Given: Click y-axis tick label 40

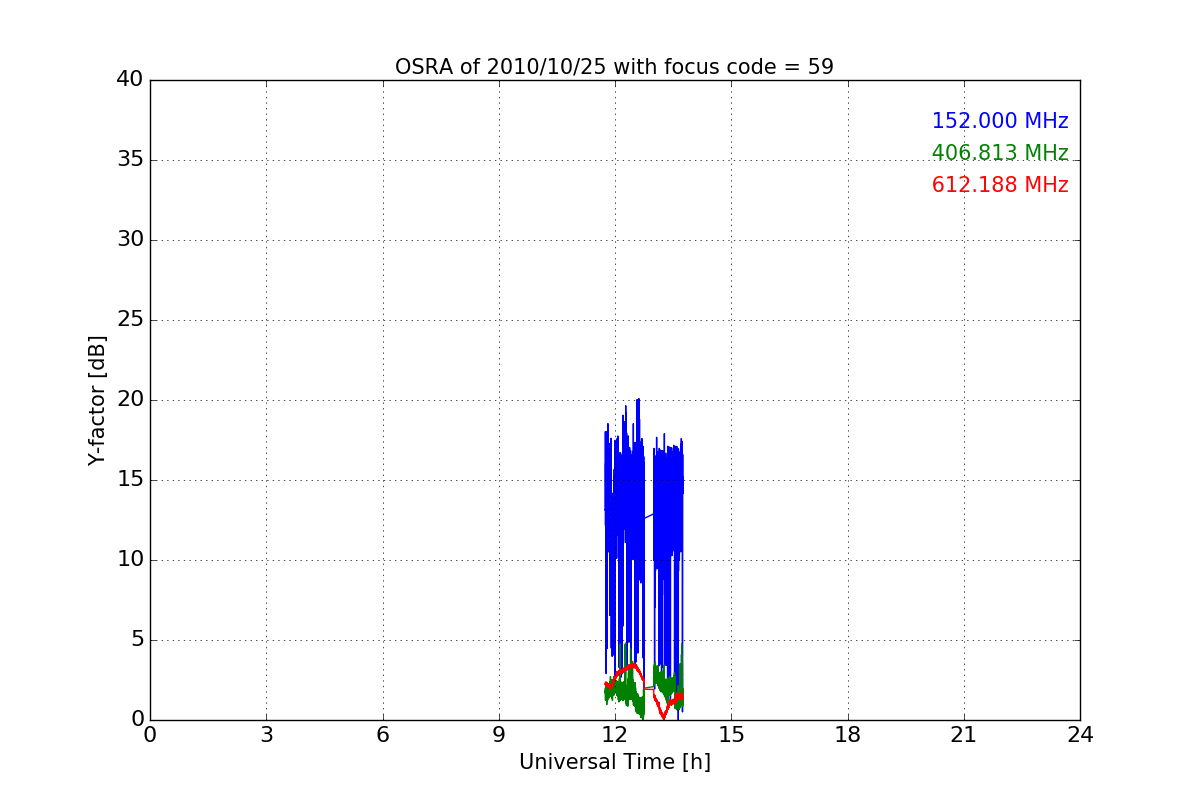Looking at the screenshot, I should [130, 80].
